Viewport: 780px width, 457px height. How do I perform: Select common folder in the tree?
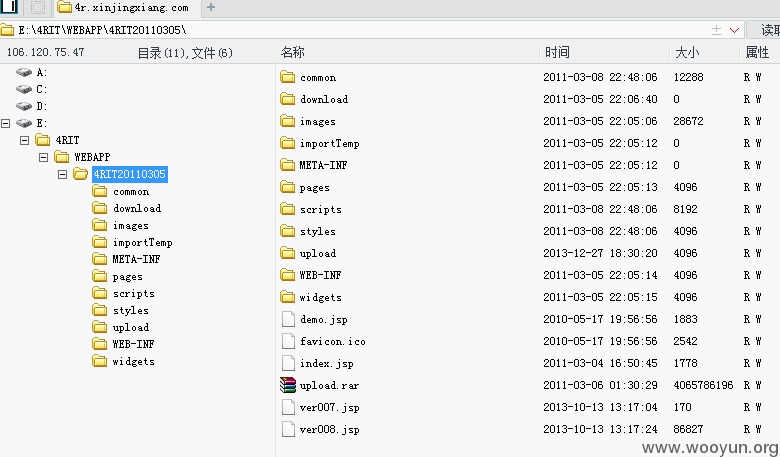[x=131, y=191]
